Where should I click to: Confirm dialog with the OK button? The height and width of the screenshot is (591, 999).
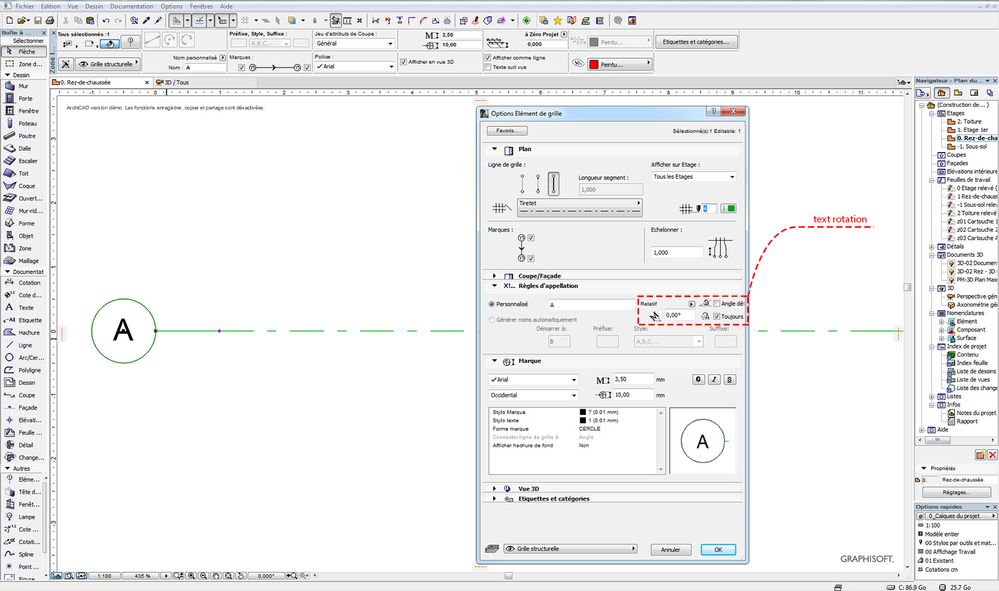click(716, 549)
